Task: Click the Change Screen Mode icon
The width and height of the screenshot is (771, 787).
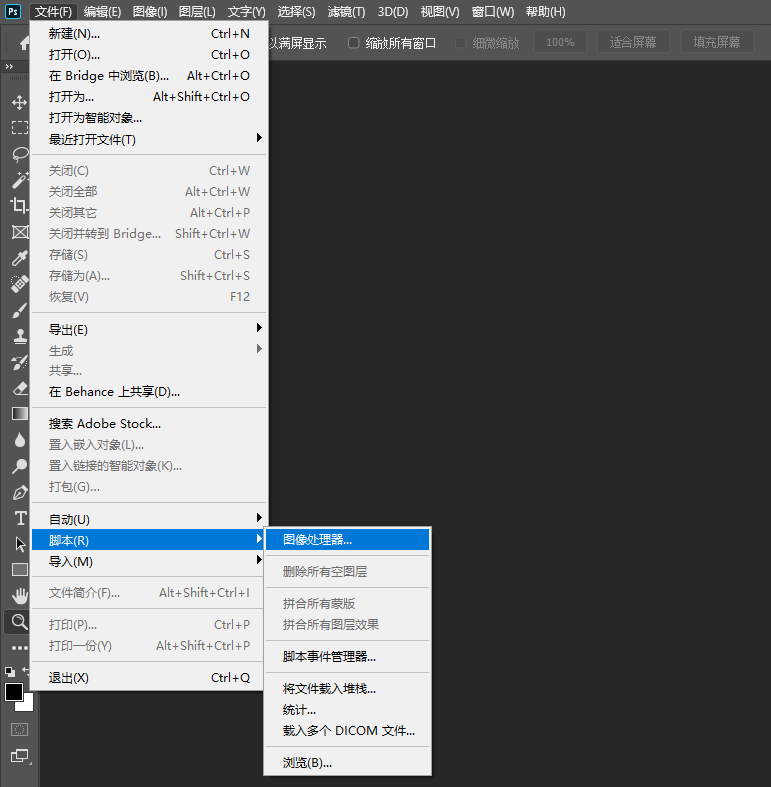Action: point(20,755)
